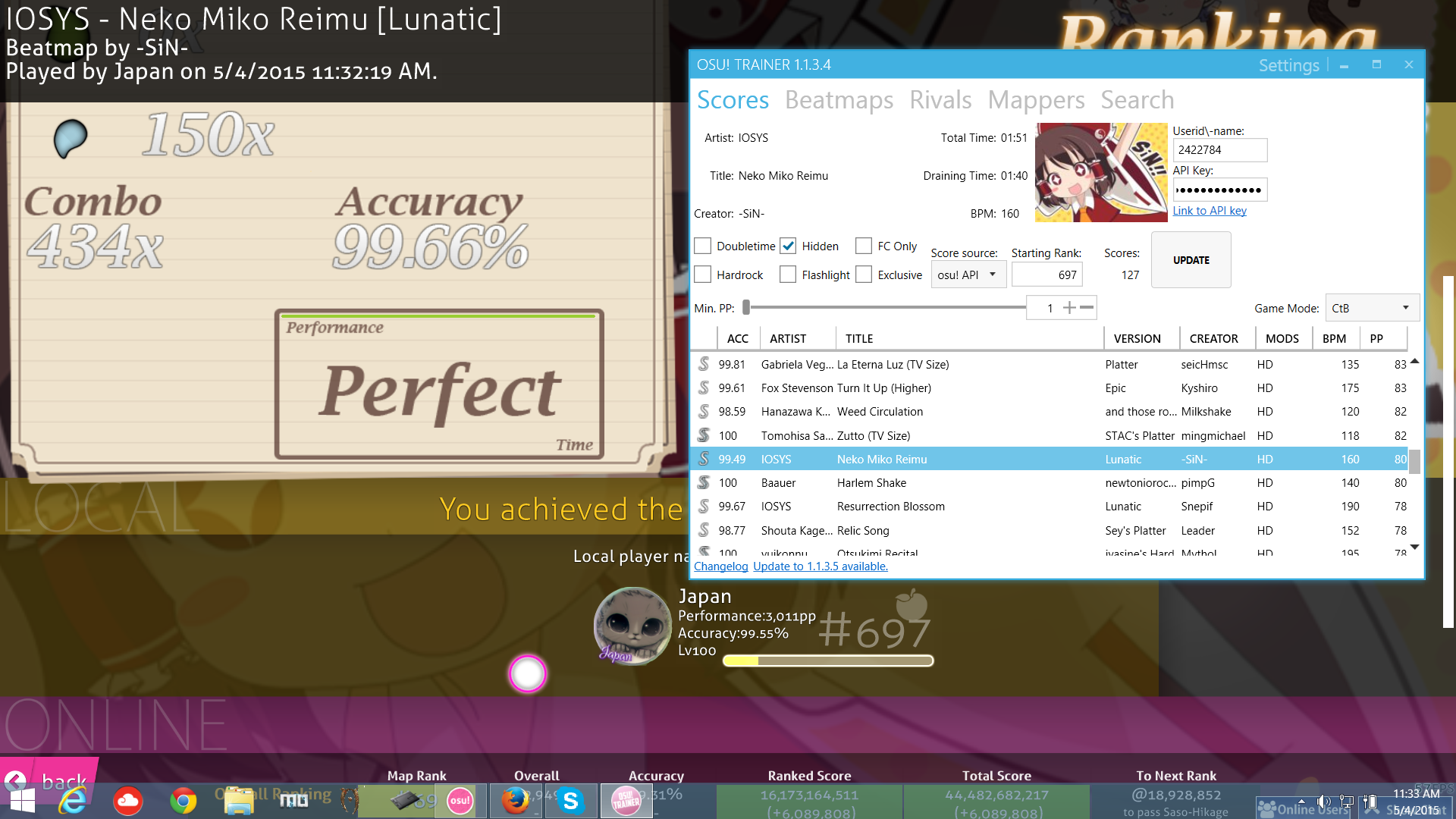The width and height of the screenshot is (1456, 819).
Task: Select the Relic Song score row
Action: (x=1050, y=530)
